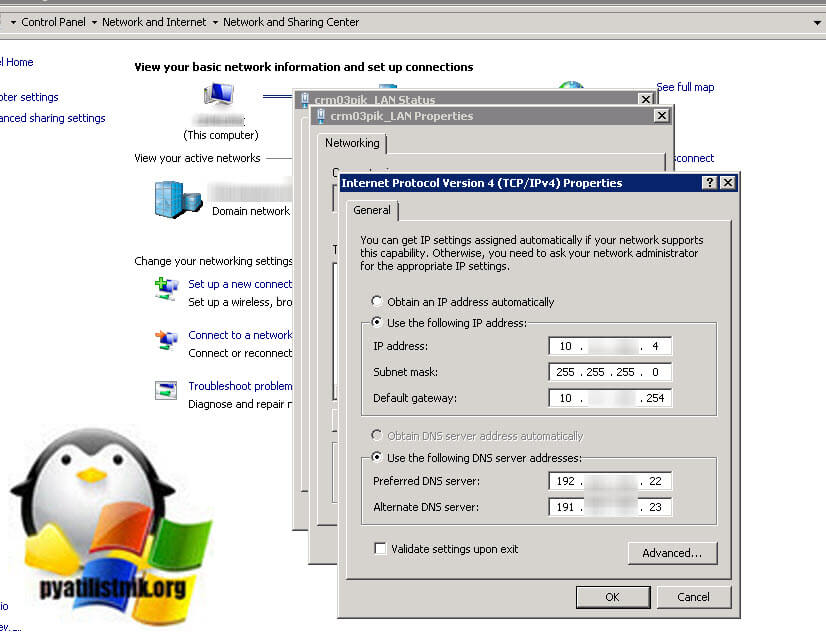Click the This computer icon
The width and height of the screenshot is (826, 637).
tap(220, 97)
